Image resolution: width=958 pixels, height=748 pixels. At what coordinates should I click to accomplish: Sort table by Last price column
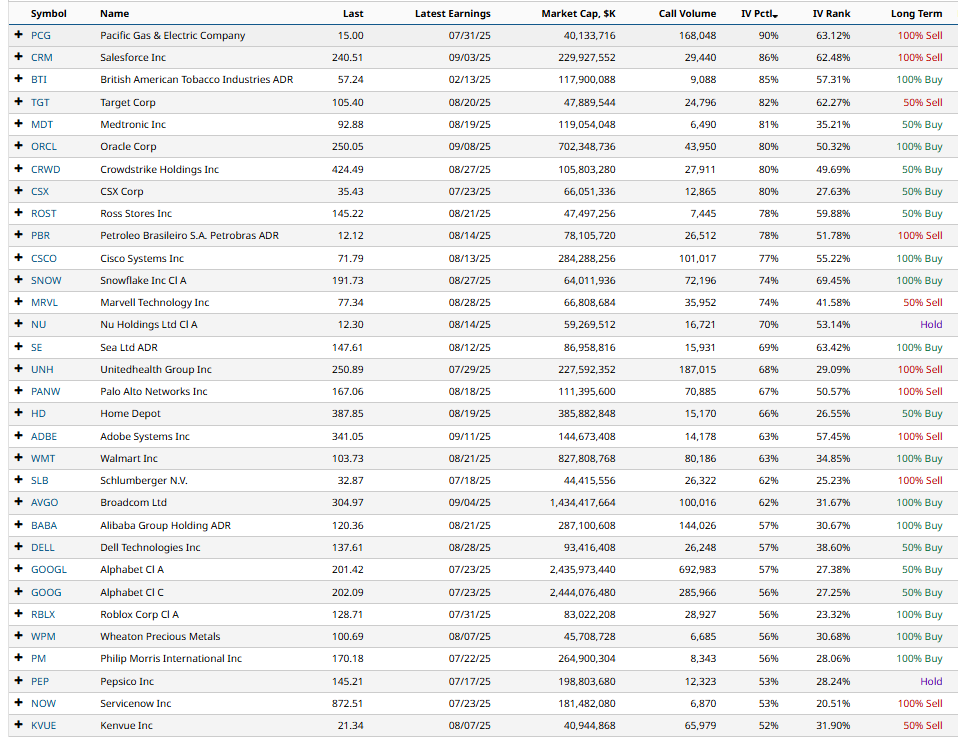353,13
